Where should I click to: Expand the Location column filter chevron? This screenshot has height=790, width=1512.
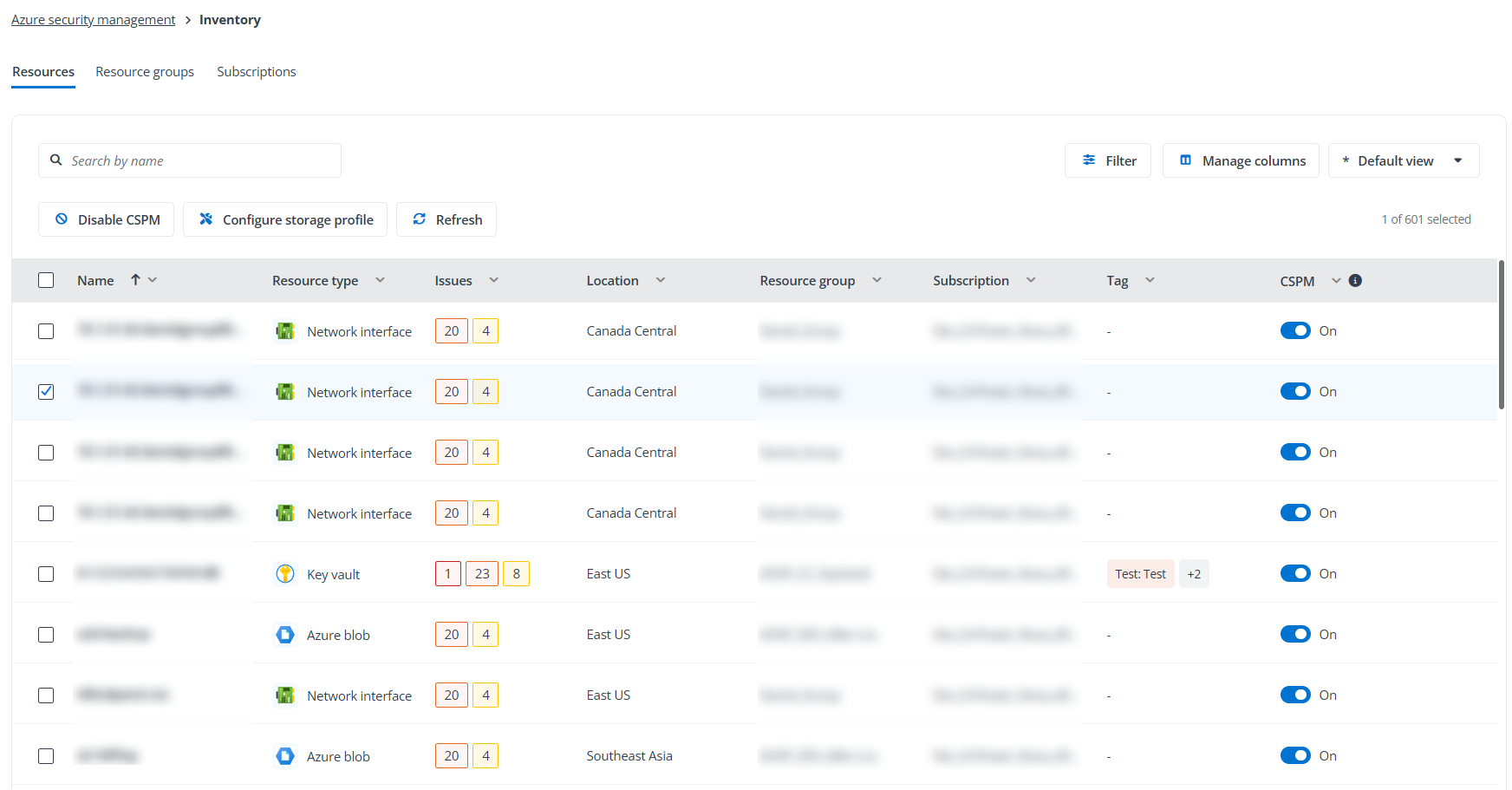[661, 280]
